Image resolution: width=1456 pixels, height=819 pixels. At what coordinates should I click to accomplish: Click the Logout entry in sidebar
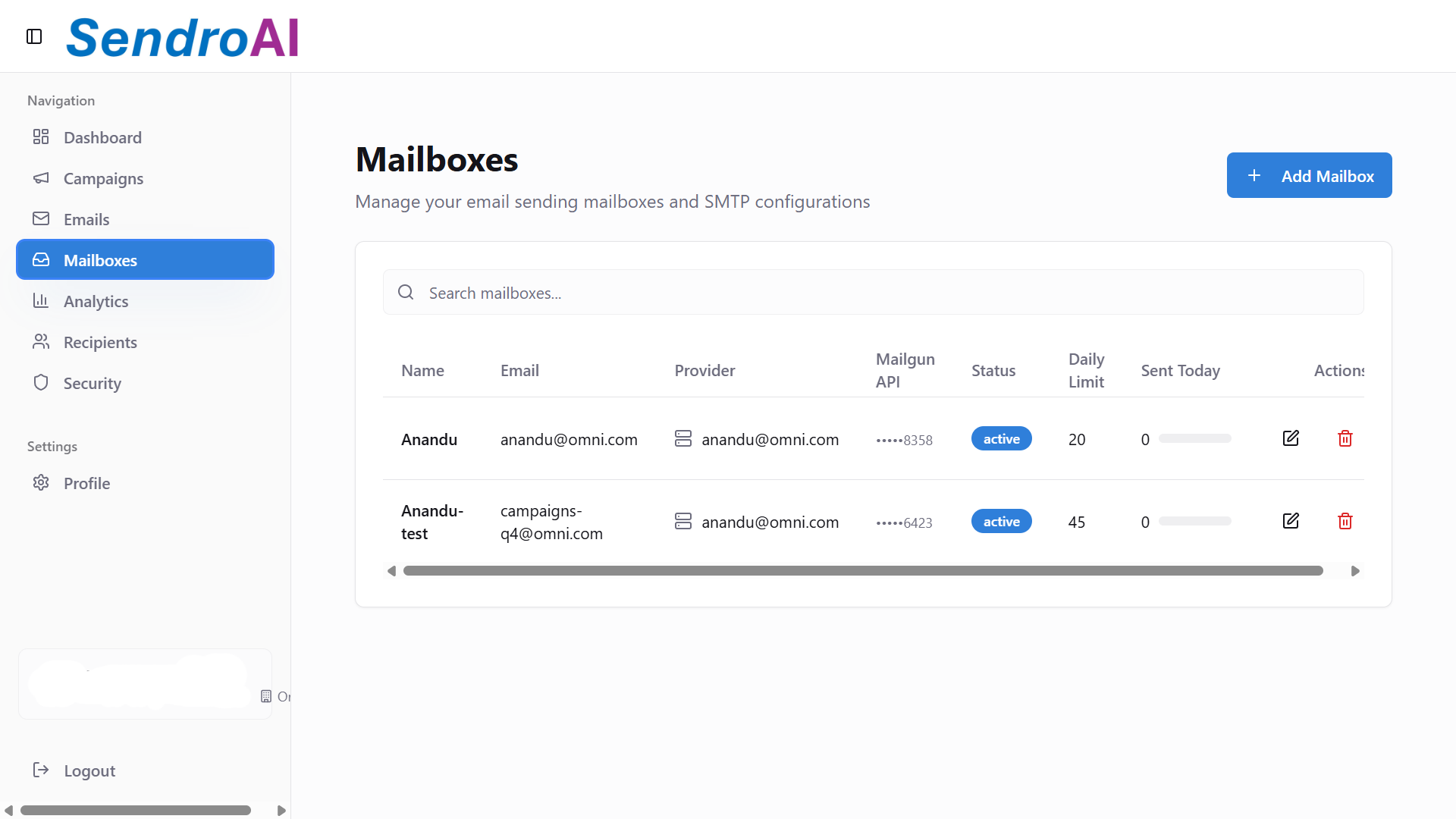(x=89, y=770)
